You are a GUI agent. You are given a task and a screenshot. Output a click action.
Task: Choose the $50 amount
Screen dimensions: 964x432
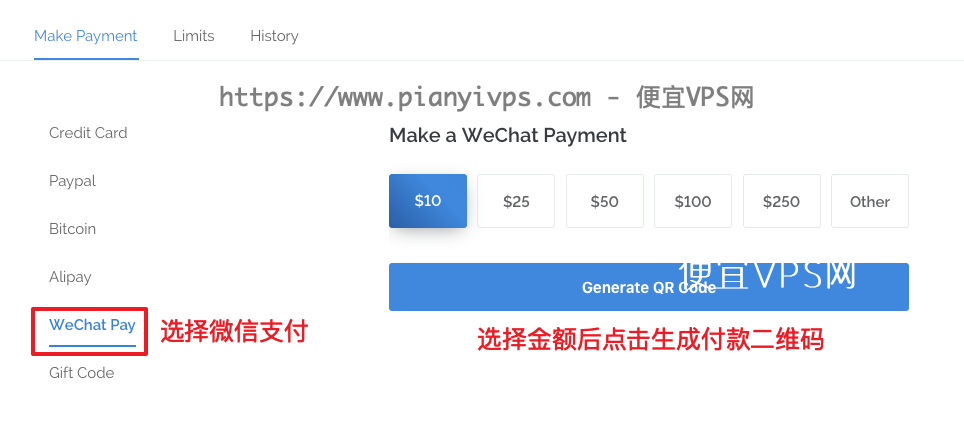(604, 201)
